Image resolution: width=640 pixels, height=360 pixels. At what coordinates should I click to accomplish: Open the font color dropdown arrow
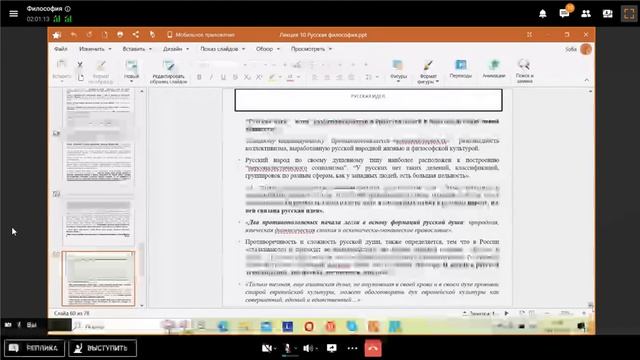tap(298, 77)
